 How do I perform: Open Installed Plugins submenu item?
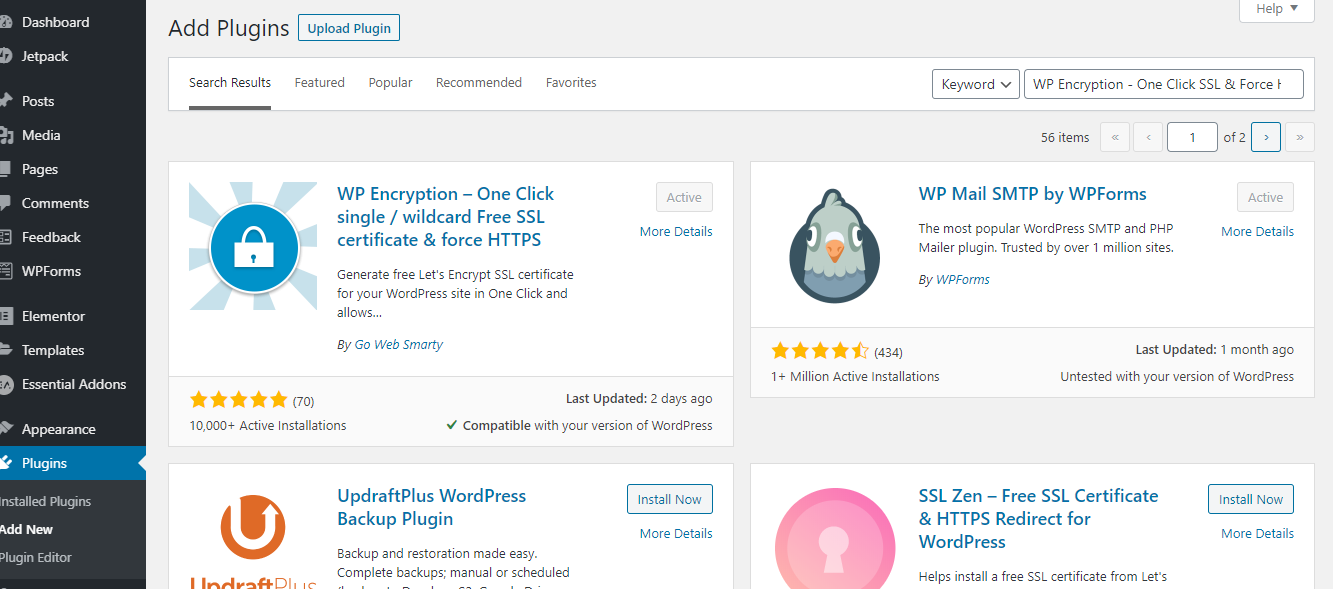point(45,501)
